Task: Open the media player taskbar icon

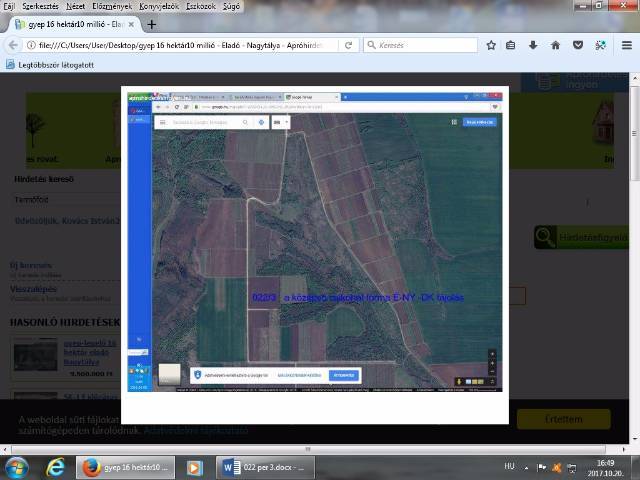Action: click(194, 467)
